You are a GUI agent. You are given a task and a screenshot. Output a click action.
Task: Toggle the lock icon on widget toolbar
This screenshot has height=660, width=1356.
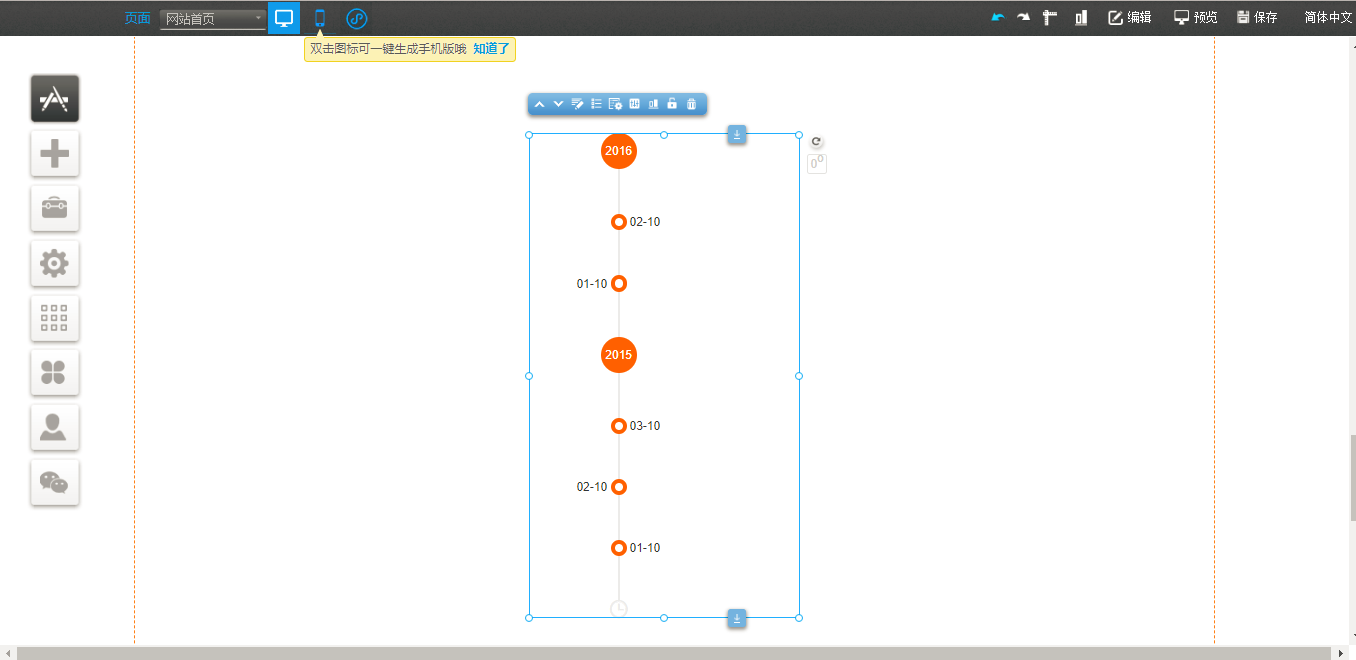[672, 104]
